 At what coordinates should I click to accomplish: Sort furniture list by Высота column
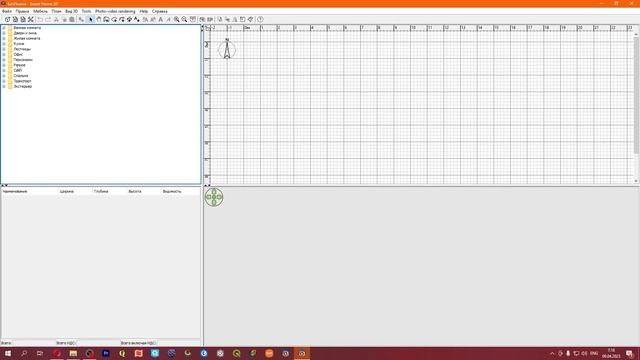[x=135, y=191]
